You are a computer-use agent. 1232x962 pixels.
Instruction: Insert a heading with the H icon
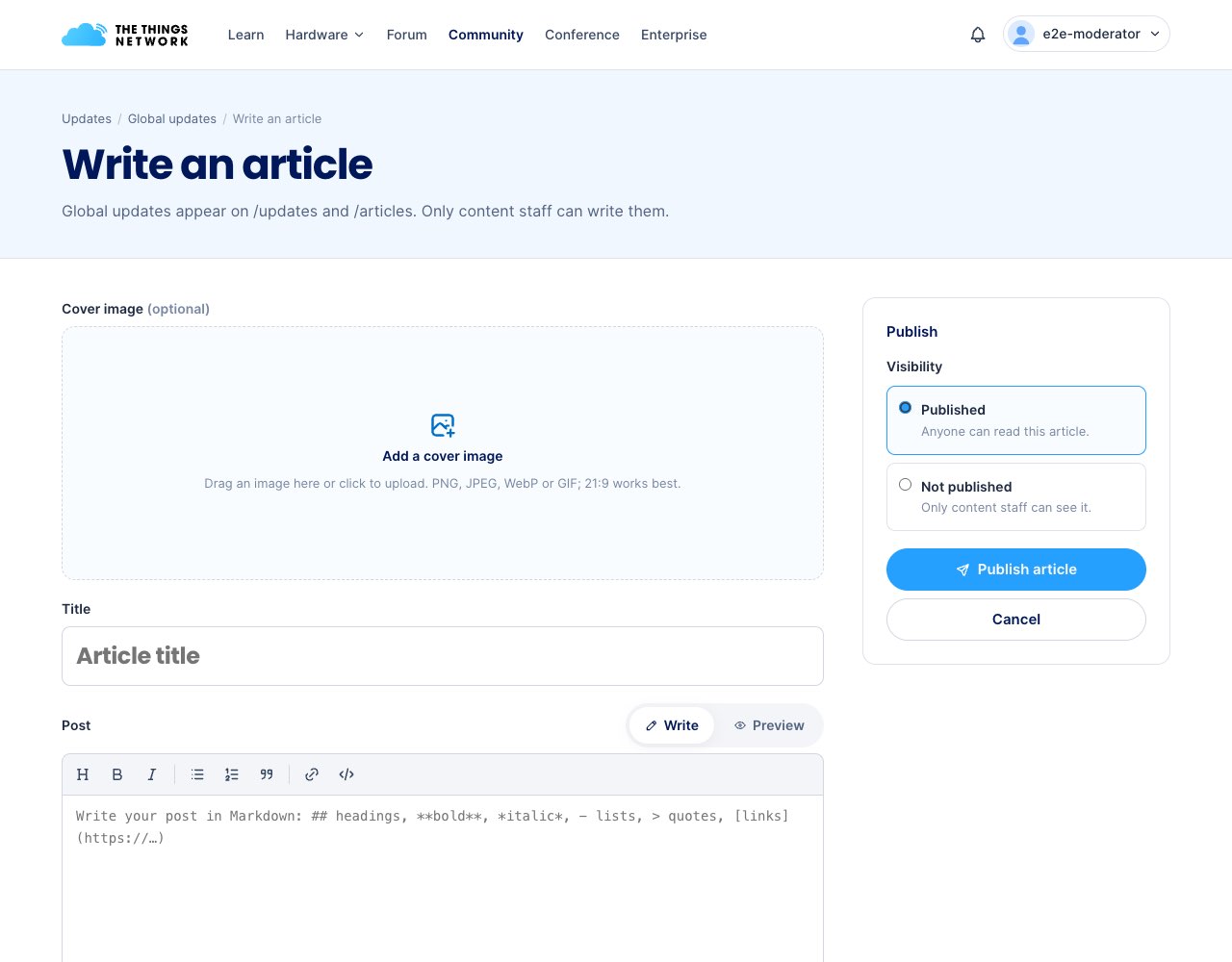83,774
